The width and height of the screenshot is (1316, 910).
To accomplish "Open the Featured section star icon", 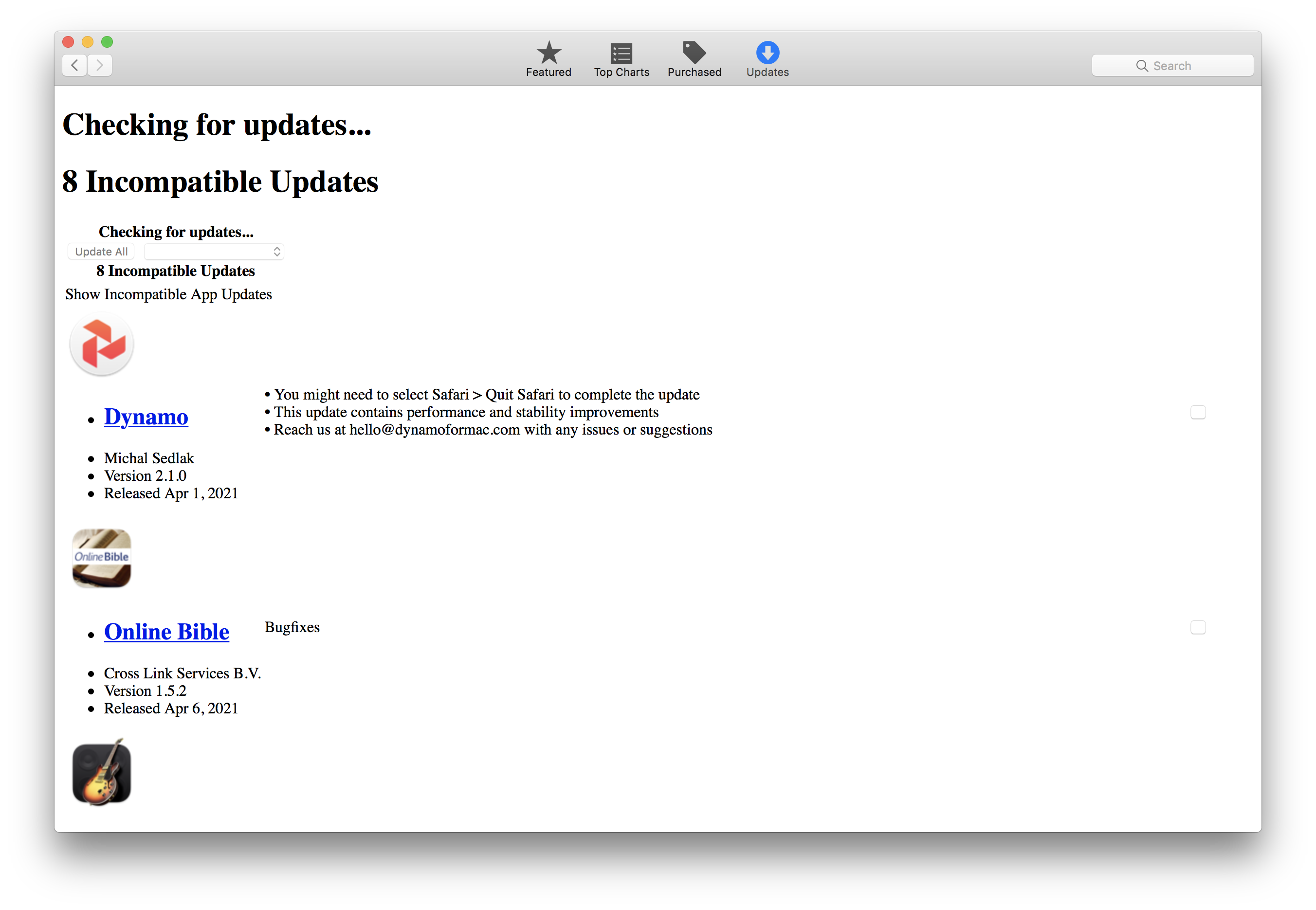I will (x=548, y=53).
